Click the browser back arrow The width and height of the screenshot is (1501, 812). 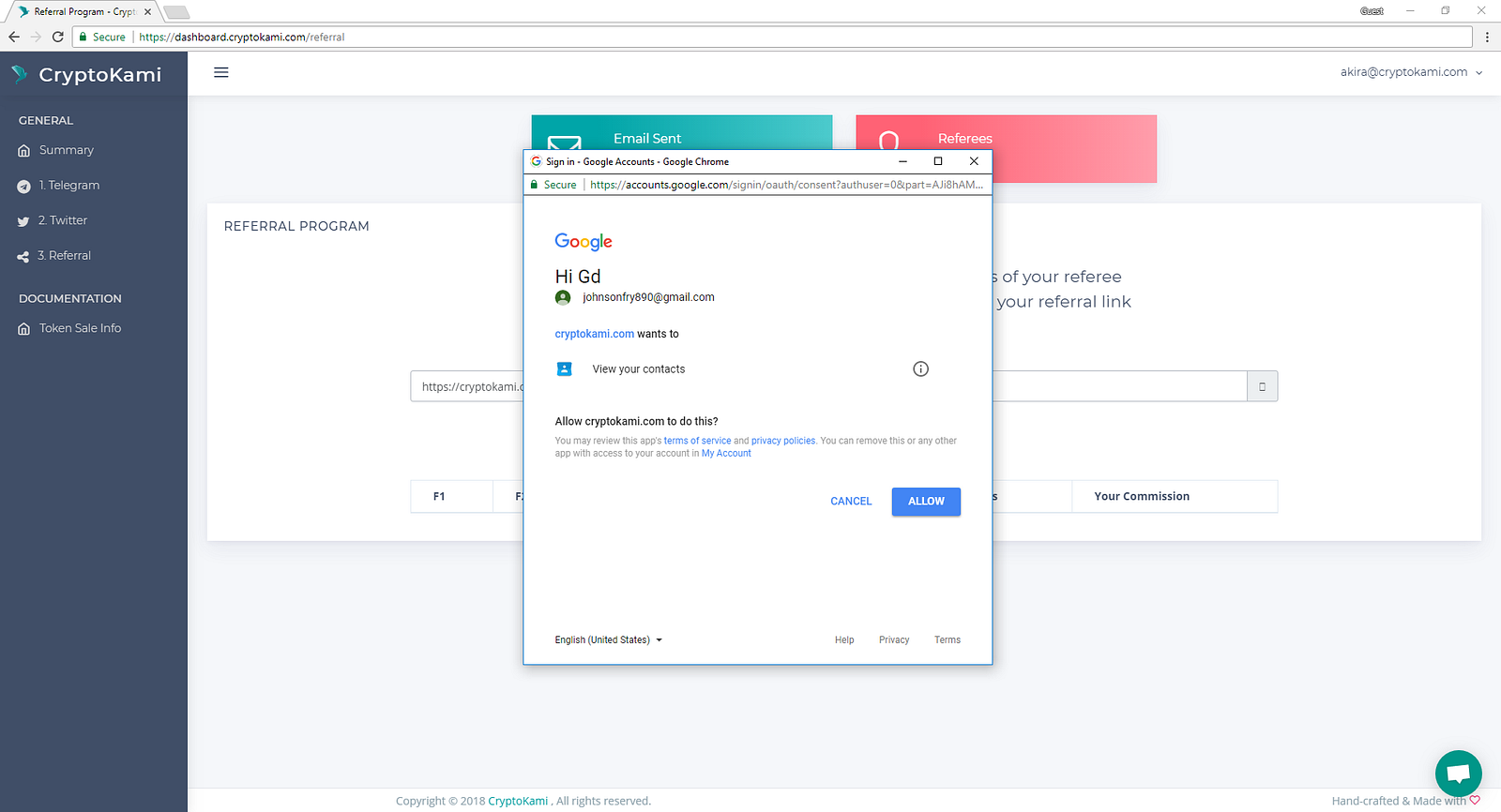click(14, 37)
